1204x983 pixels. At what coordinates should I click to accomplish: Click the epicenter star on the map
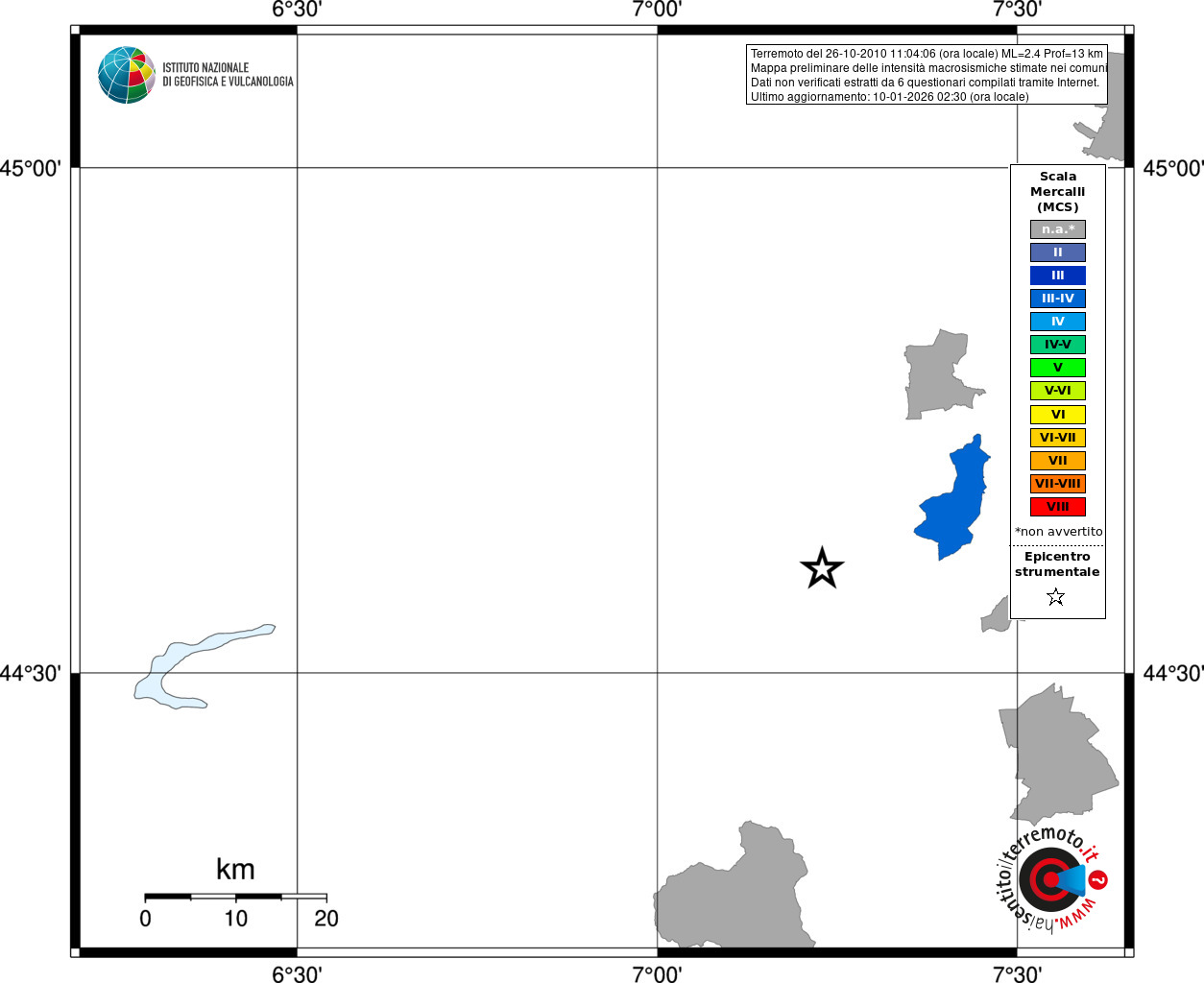coord(822,568)
